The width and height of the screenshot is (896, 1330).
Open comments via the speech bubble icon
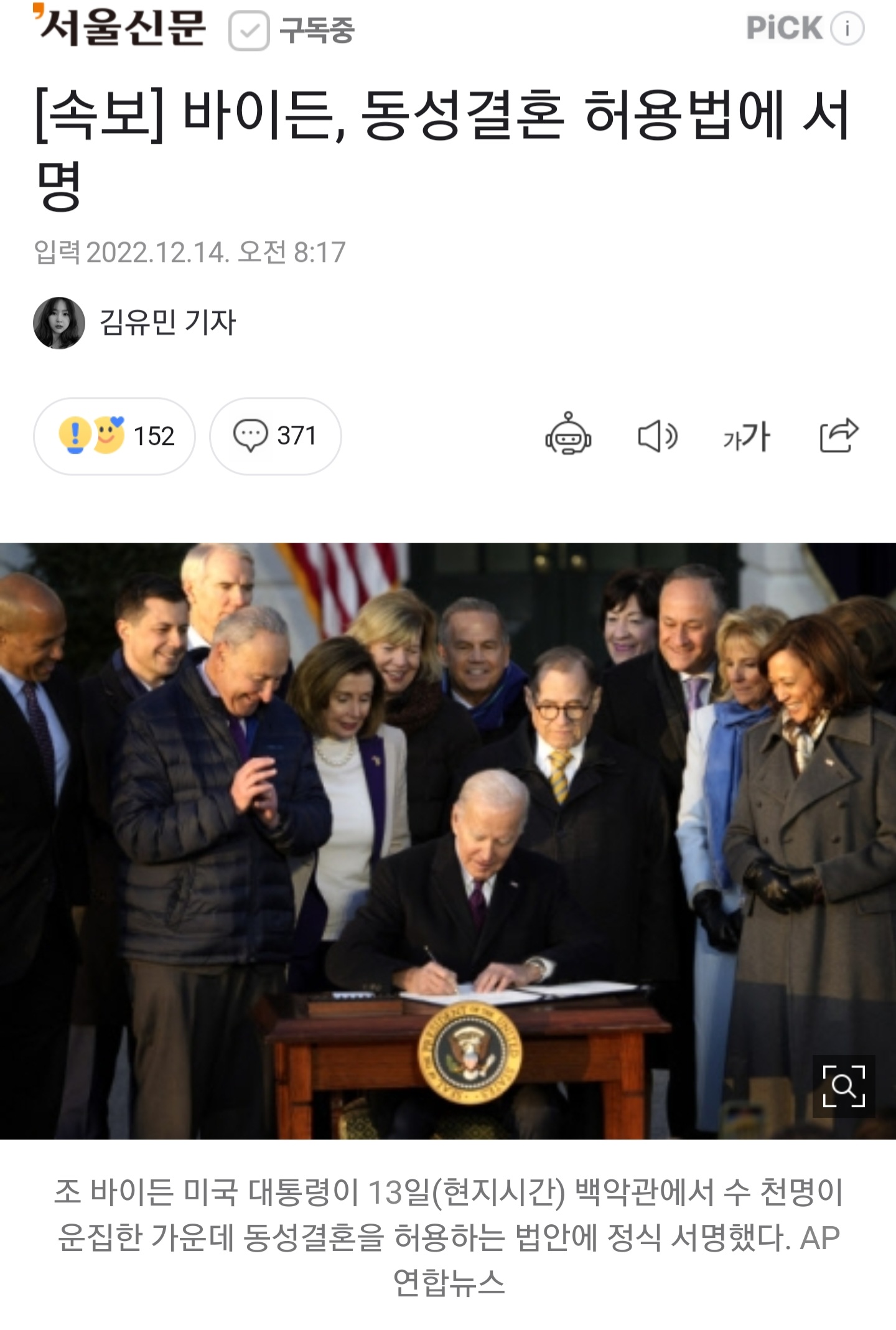(x=250, y=436)
